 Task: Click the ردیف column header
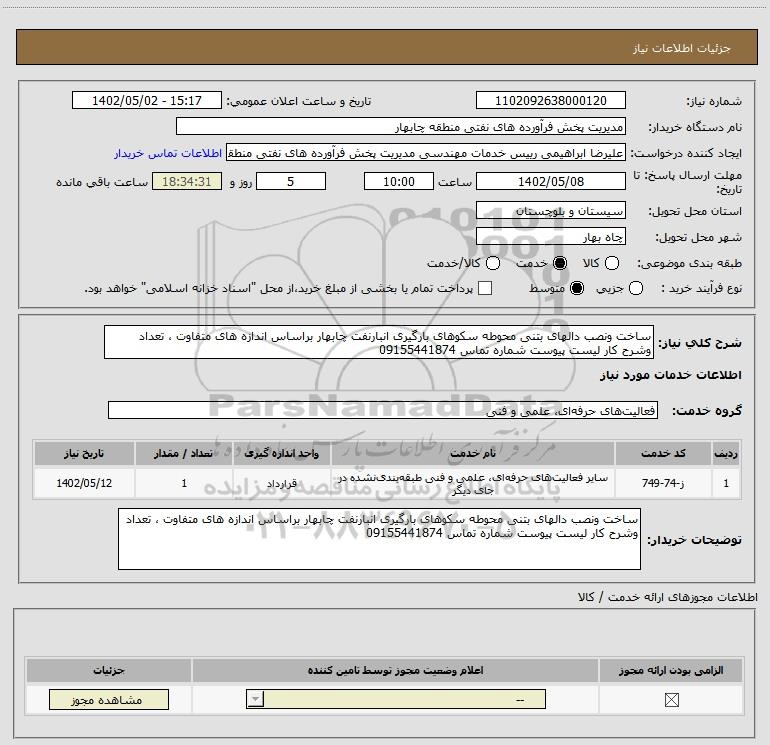(x=726, y=453)
